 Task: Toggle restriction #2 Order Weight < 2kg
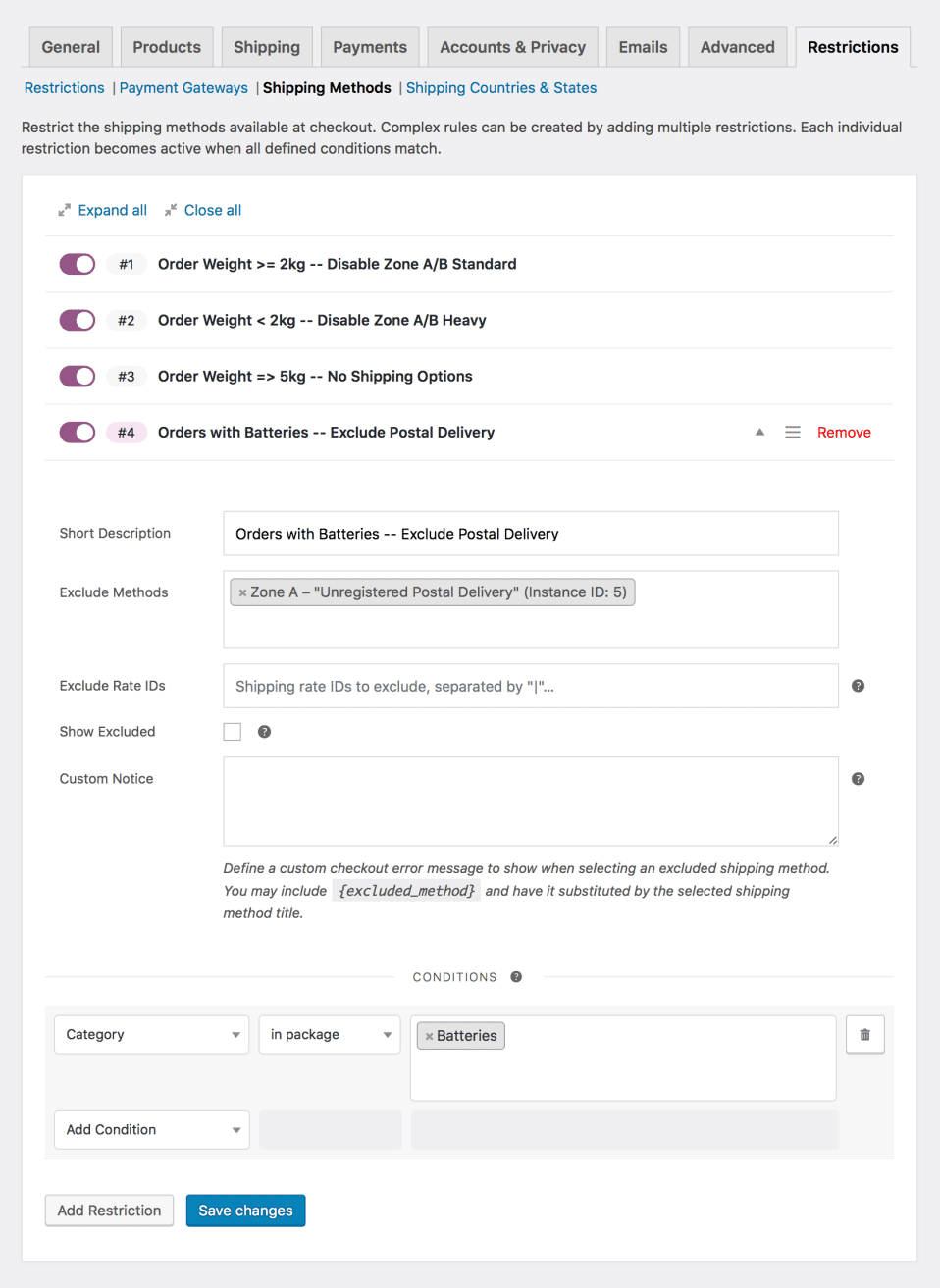(78, 320)
